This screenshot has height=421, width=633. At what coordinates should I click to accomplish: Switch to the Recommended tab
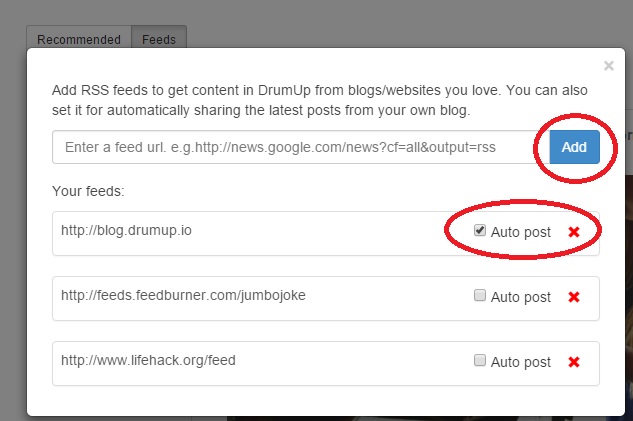pyautogui.click(x=79, y=39)
